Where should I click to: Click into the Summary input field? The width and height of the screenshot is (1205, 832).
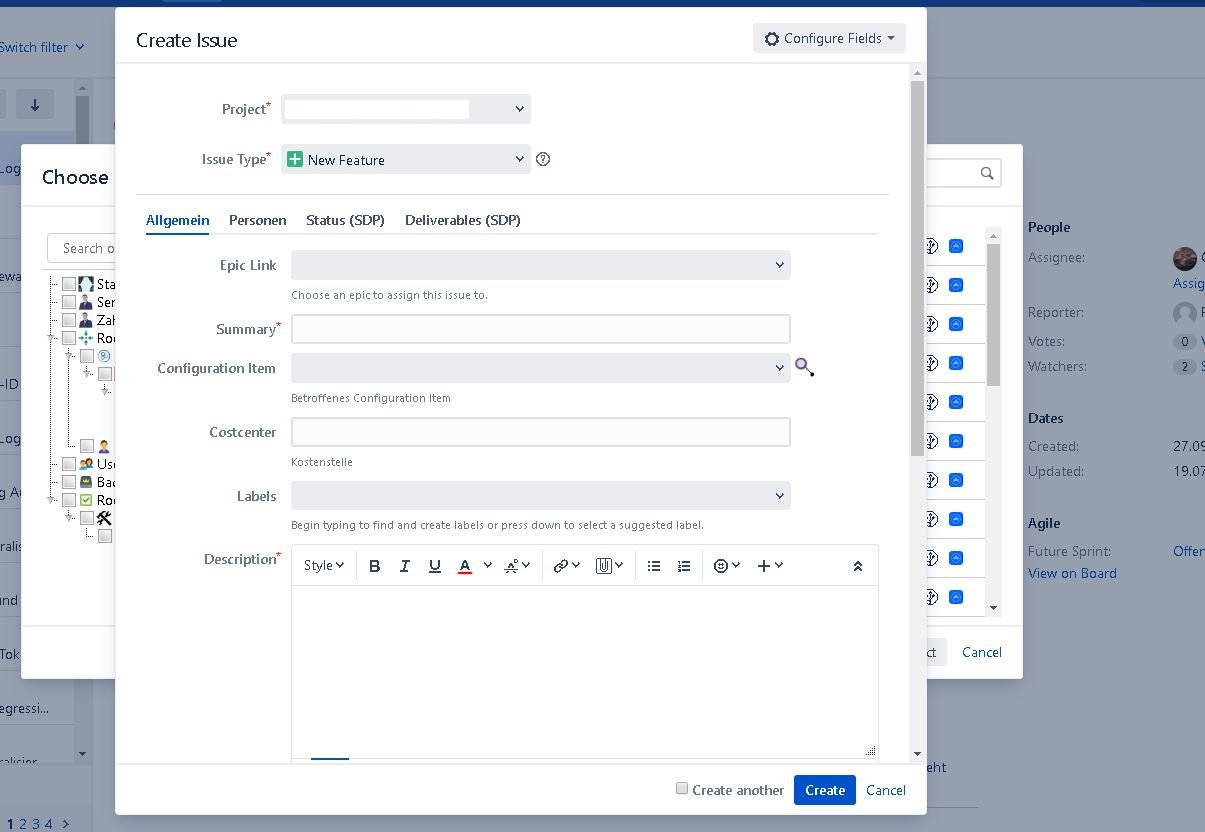click(x=541, y=329)
